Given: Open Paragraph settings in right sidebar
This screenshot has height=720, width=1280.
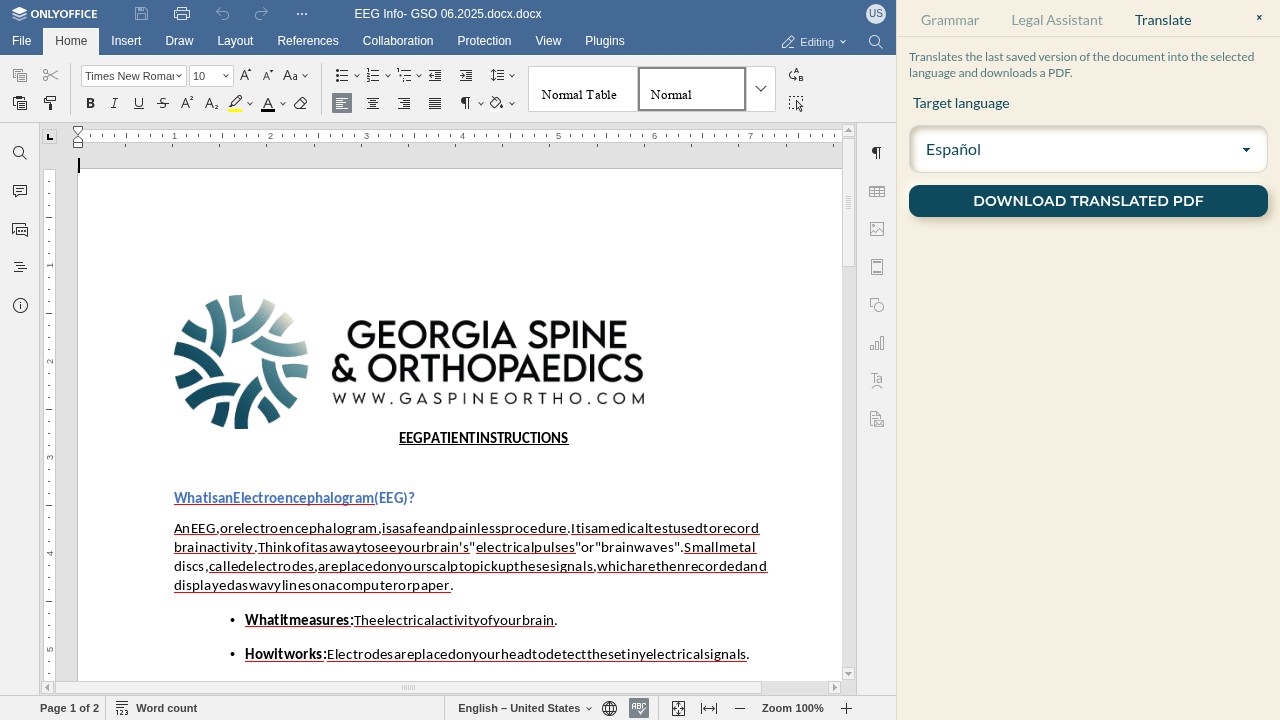Looking at the screenshot, I should tap(877, 153).
